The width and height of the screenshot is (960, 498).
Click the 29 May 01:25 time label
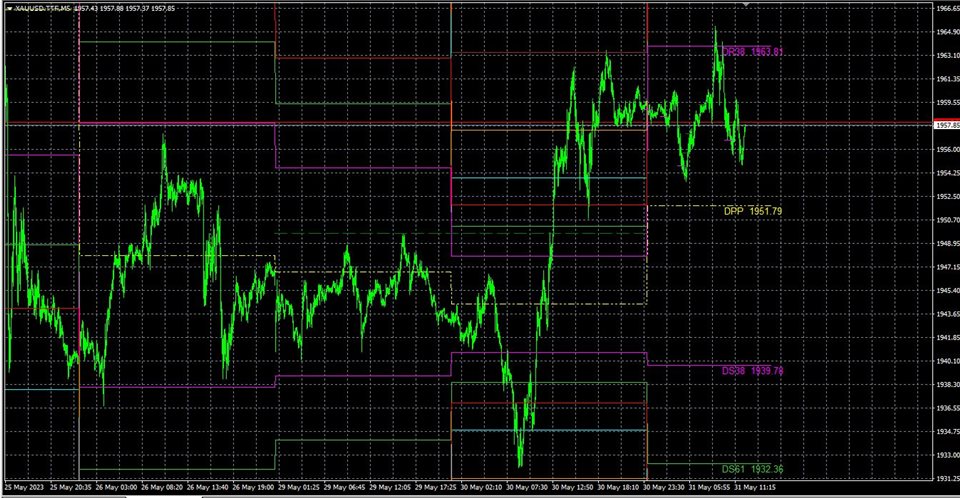click(299, 488)
